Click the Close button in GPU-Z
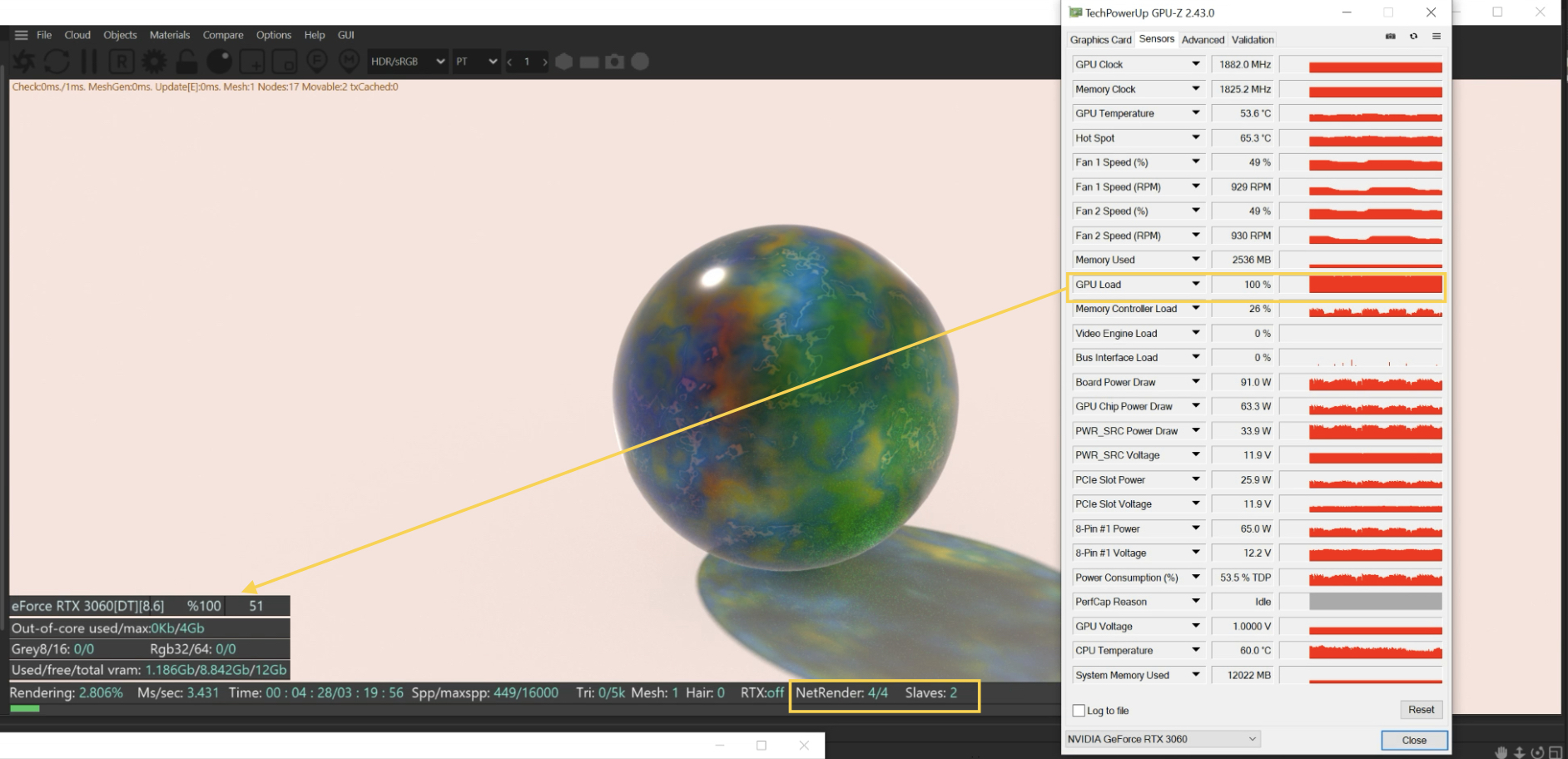This screenshot has height=759, width=1568. tap(1414, 740)
